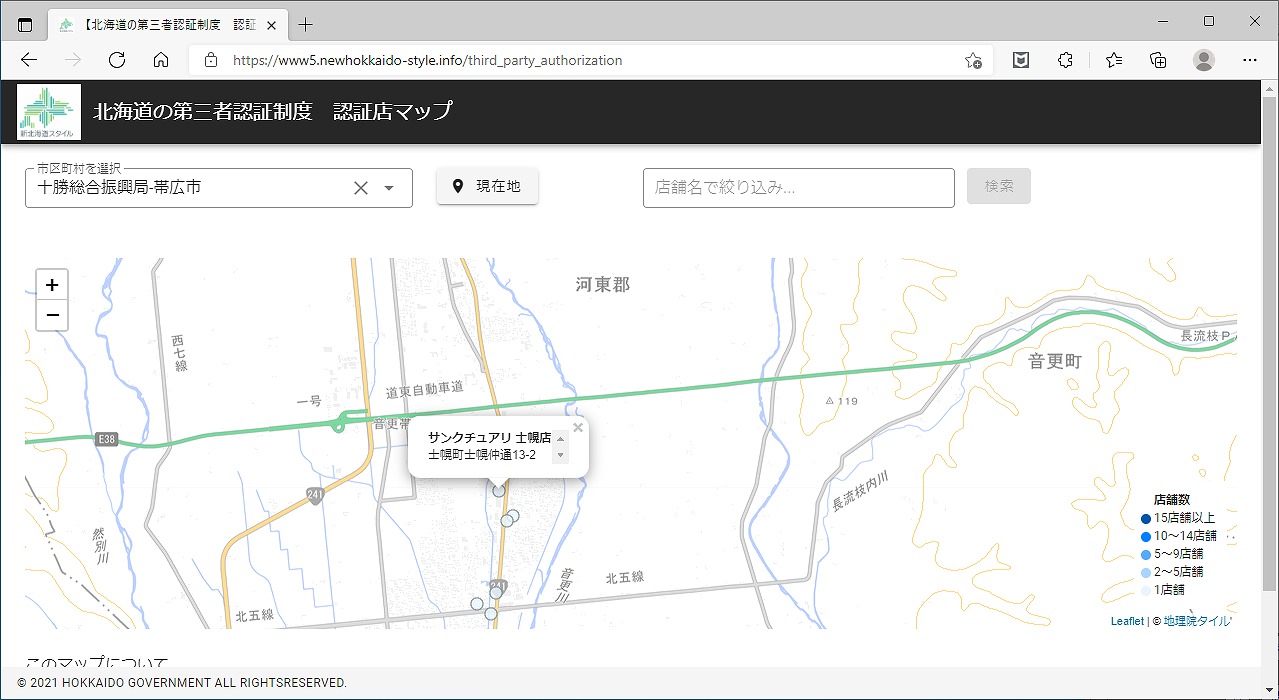This screenshot has width=1279, height=700.
Task: Add this page to favorites
Action: pyautogui.click(x=972, y=60)
